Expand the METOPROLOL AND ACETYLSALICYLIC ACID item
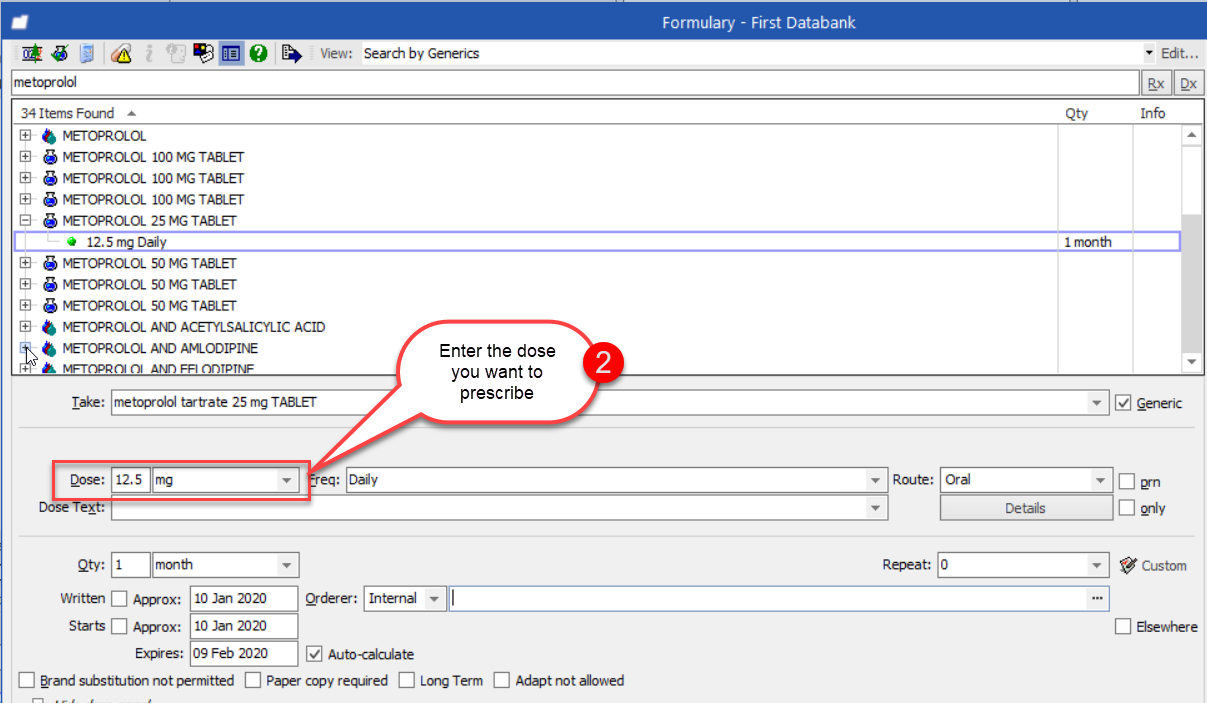This screenshot has height=703, width=1207. [x=26, y=327]
